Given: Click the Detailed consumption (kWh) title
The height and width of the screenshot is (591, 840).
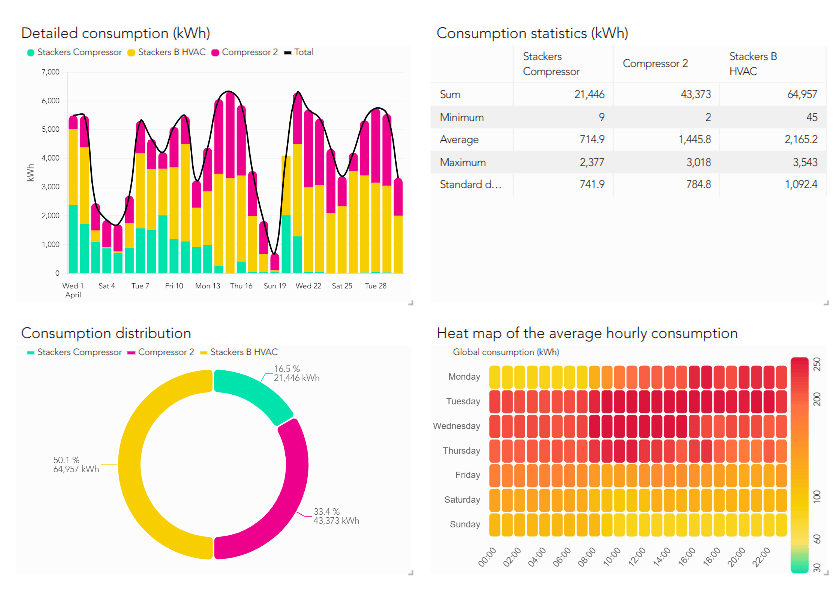Looking at the screenshot, I should (x=116, y=33).
